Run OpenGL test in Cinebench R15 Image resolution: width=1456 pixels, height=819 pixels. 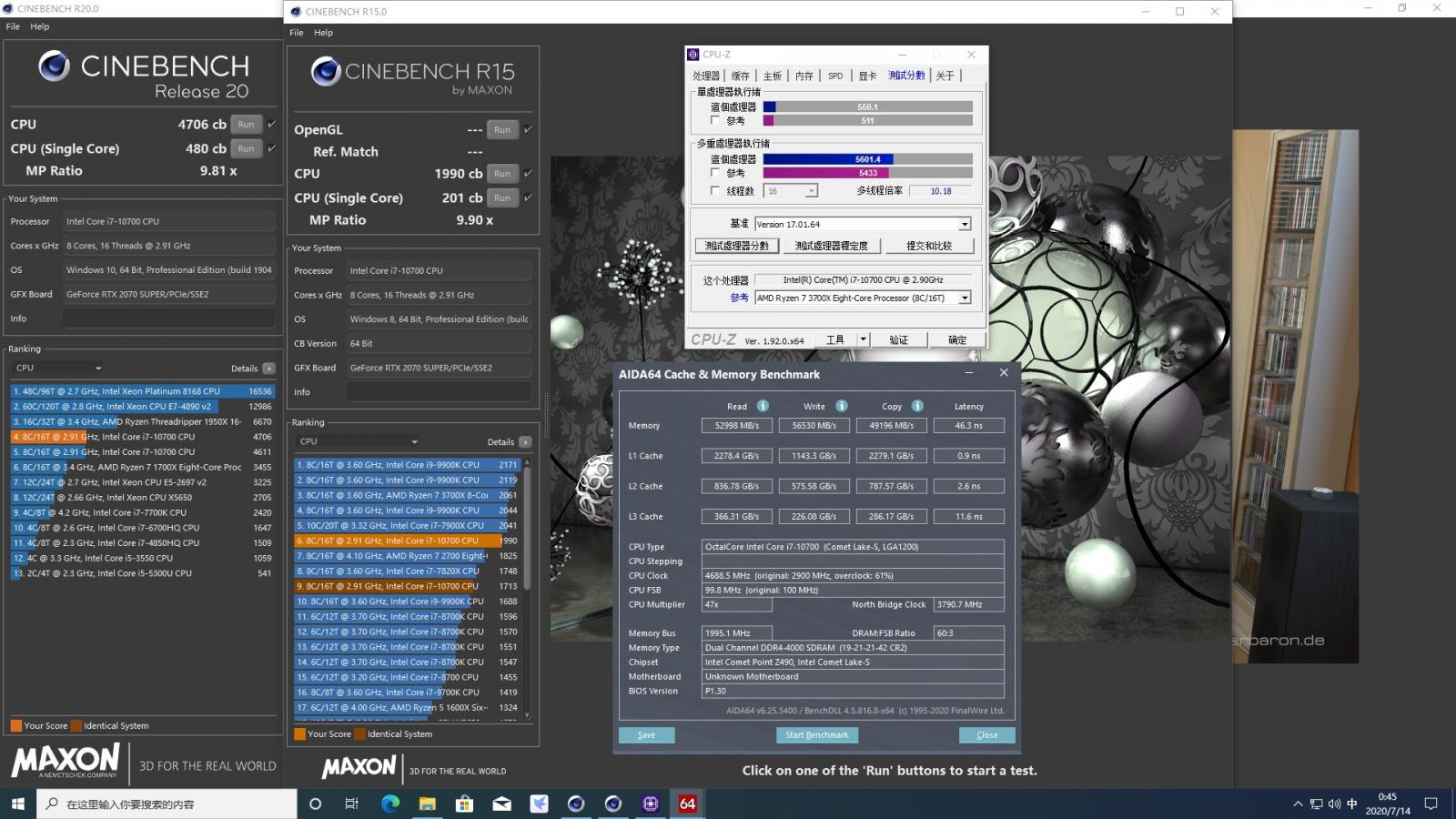pos(502,130)
